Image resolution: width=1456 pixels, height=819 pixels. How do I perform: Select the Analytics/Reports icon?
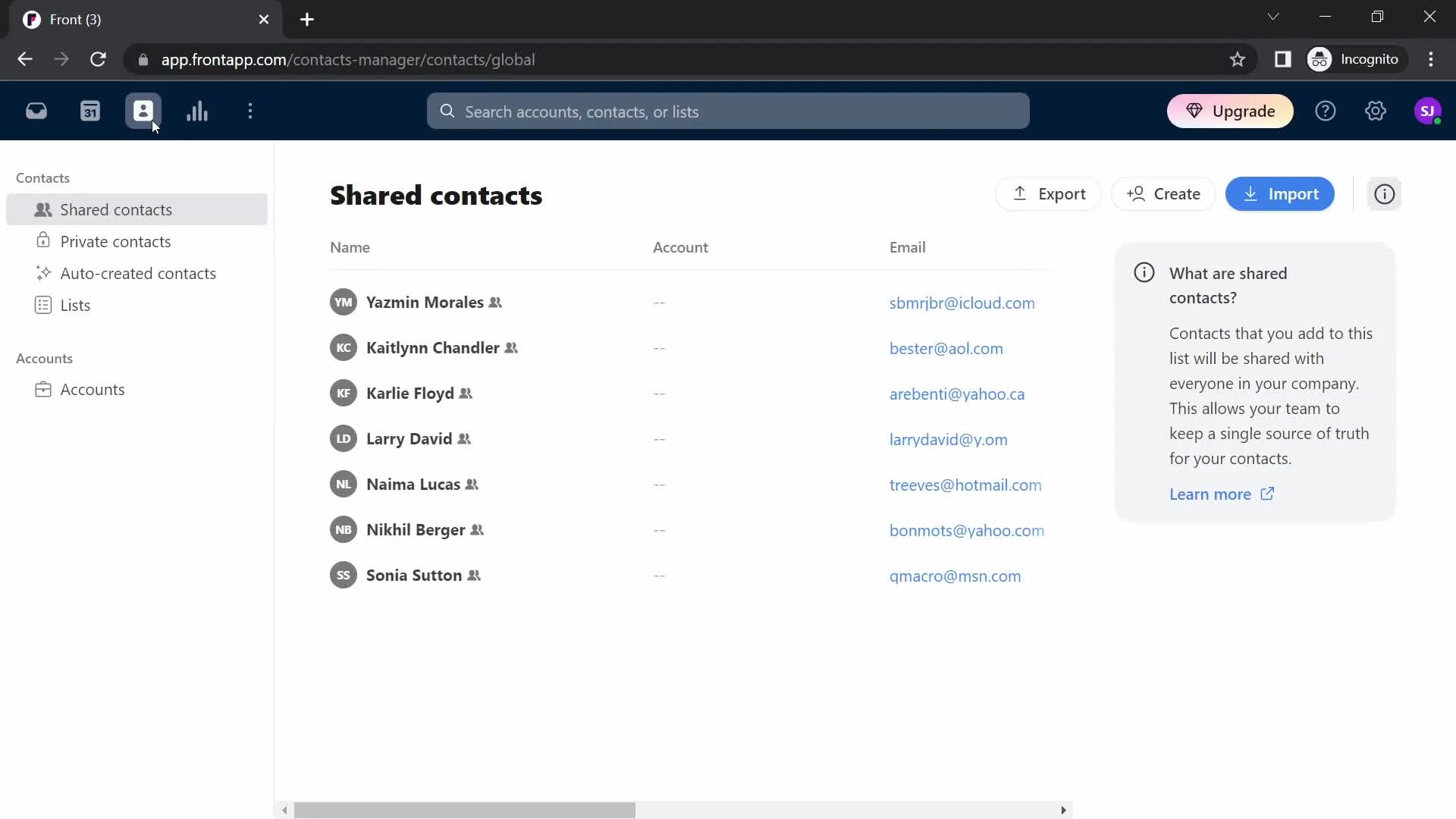tap(197, 111)
